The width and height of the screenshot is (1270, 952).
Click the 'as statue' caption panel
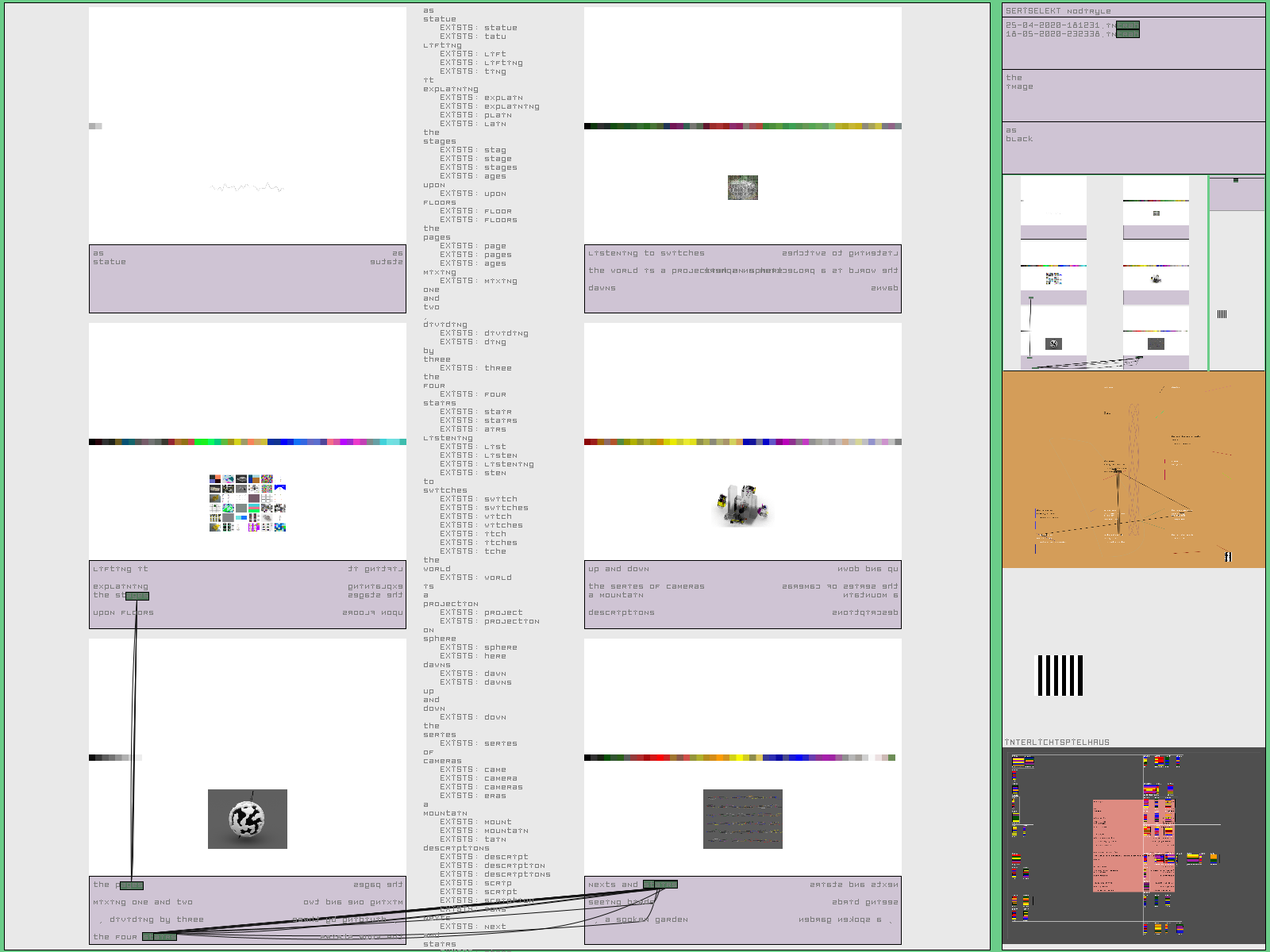(248, 279)
